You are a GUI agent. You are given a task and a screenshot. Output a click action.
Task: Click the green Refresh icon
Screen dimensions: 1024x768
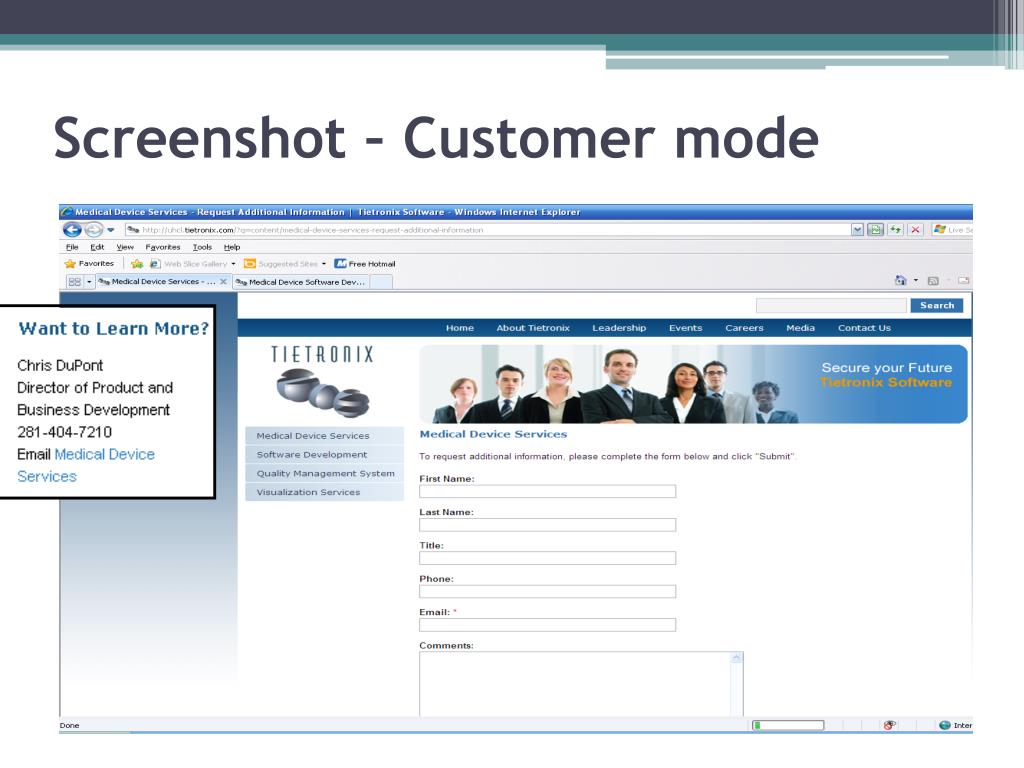coord(895,230)
